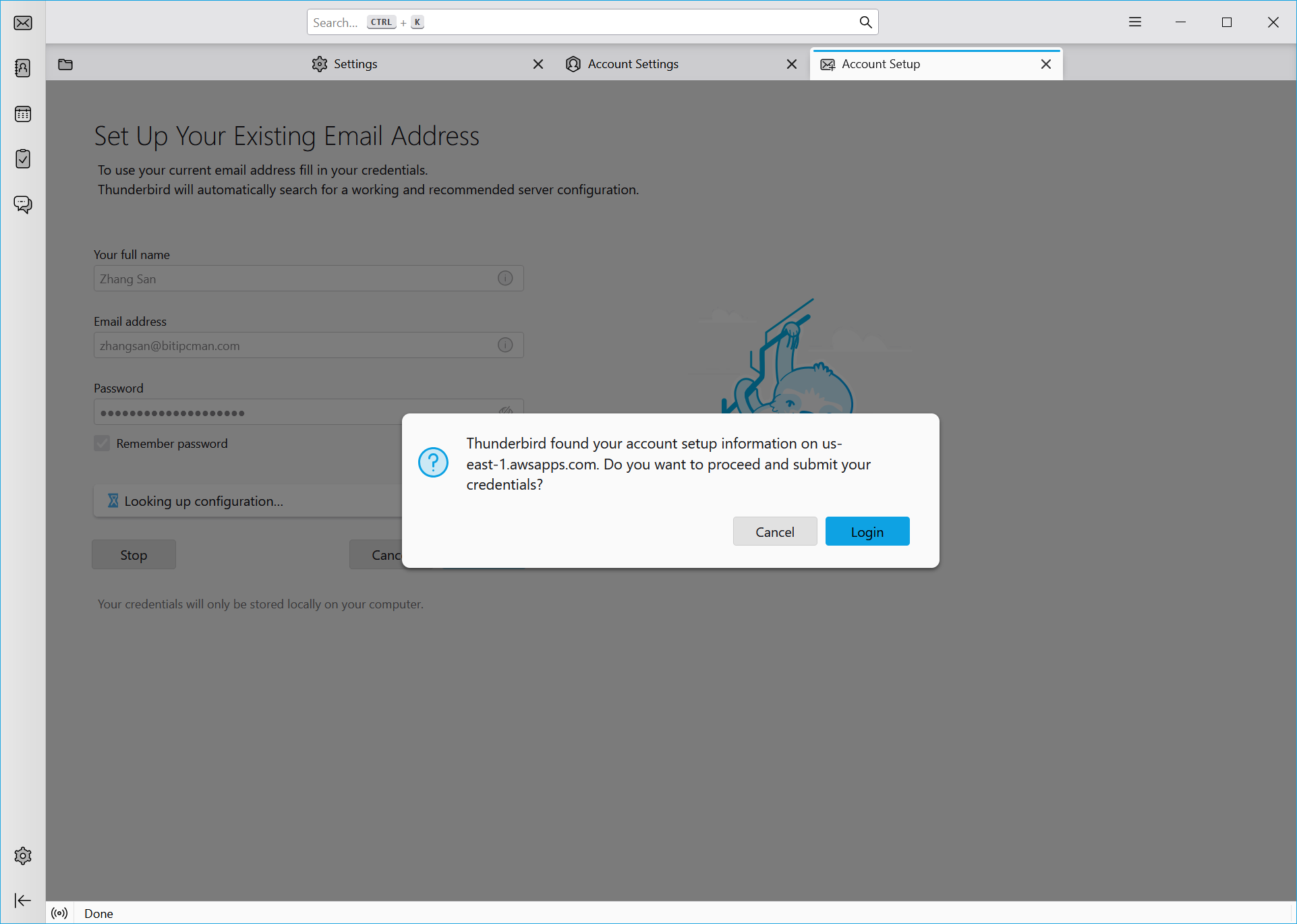Open the Calendar space icon
Image resolution: width=1297 pixels, height=924 pixels.
[23, 114]
